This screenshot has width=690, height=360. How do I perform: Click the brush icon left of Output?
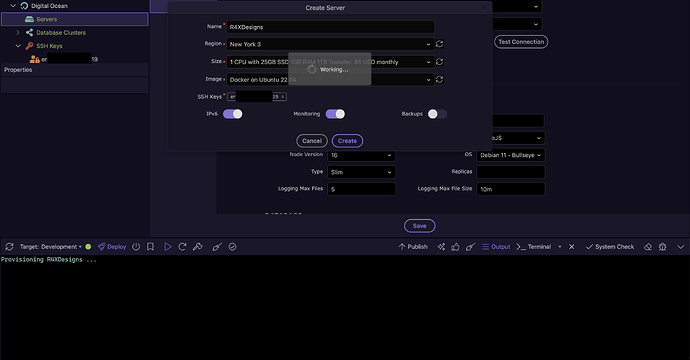point(470,247)
